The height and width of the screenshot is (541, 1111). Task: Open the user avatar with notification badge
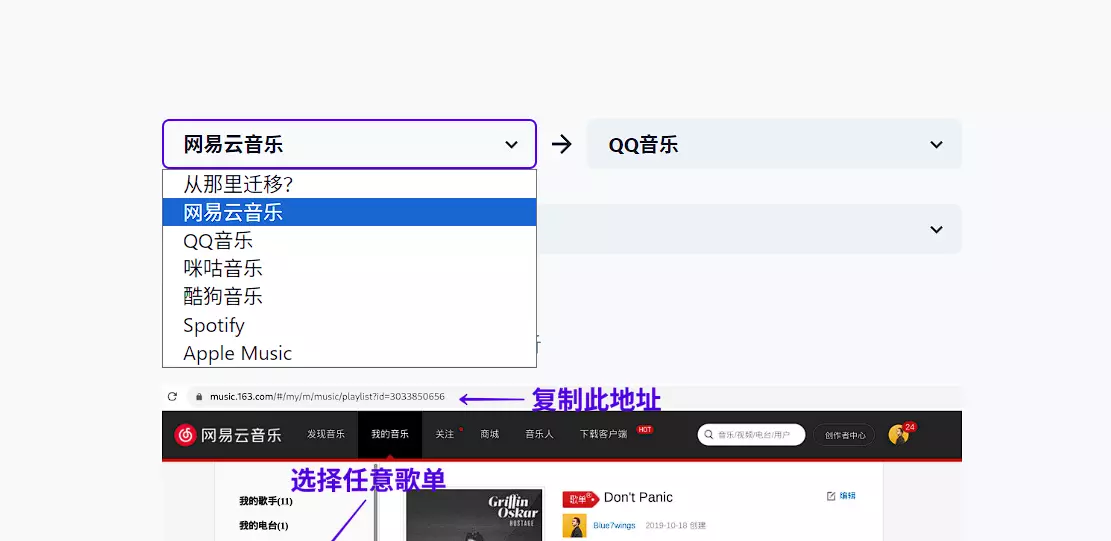coord(899,434)
